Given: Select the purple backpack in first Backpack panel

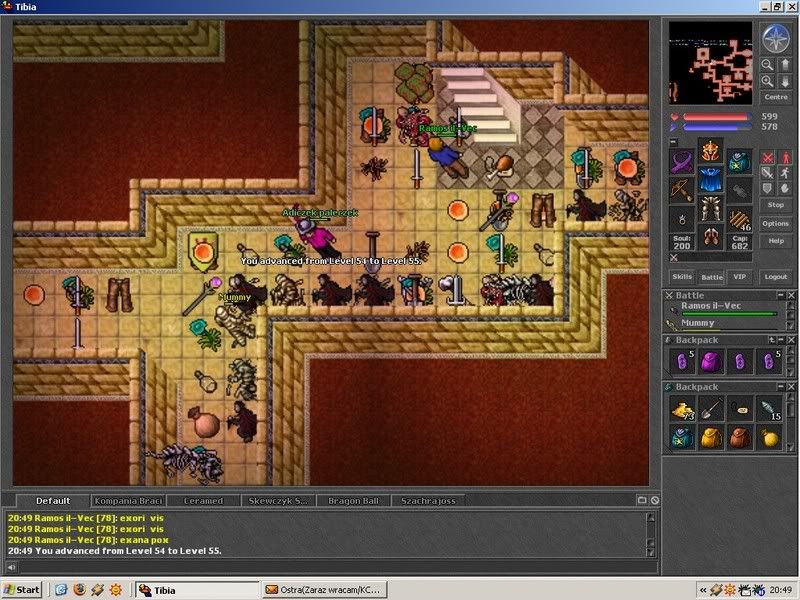Looking at the screenshot, I should [x=711, y=362].
